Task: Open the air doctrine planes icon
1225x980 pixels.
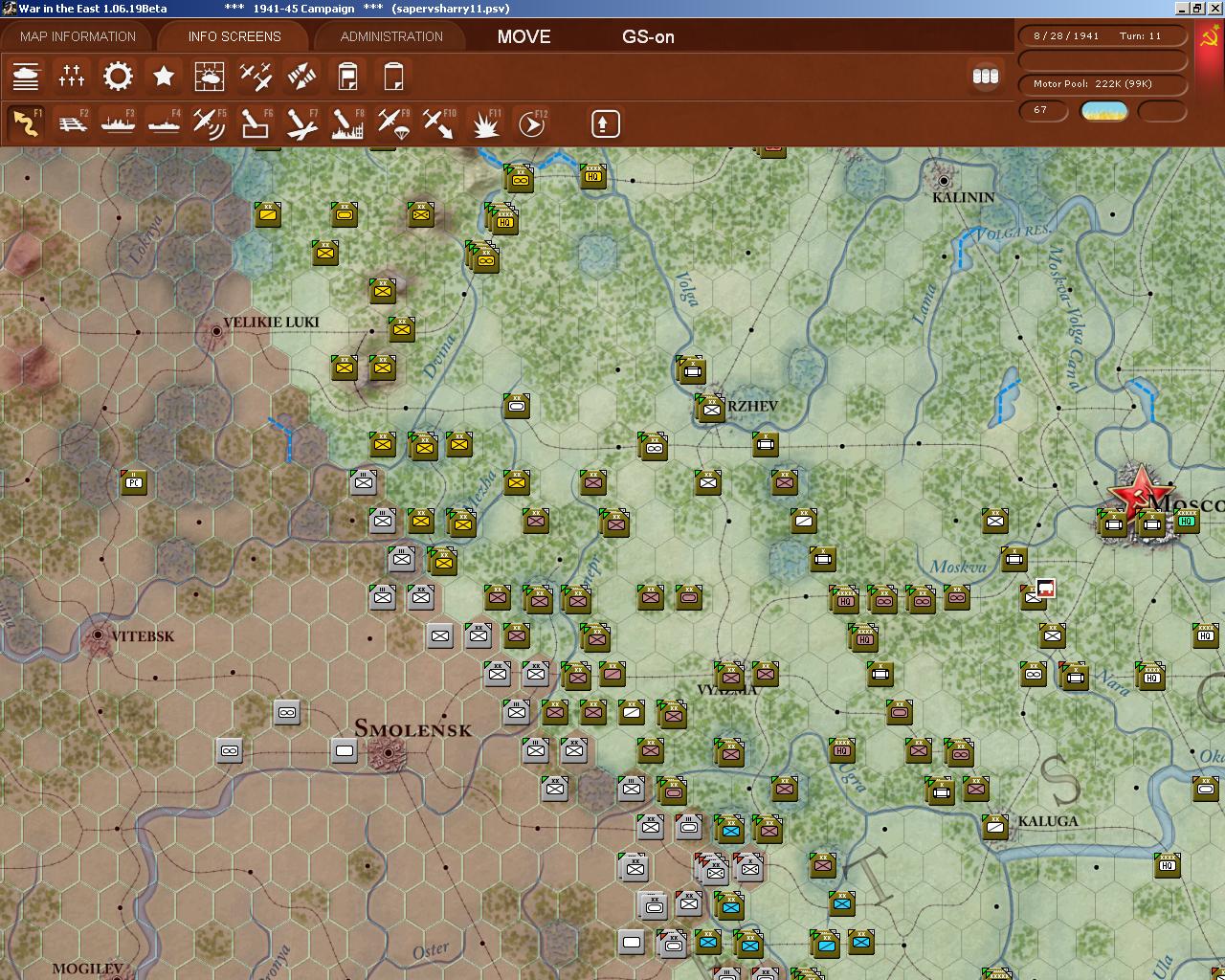Action: click(x=256, y=77)
